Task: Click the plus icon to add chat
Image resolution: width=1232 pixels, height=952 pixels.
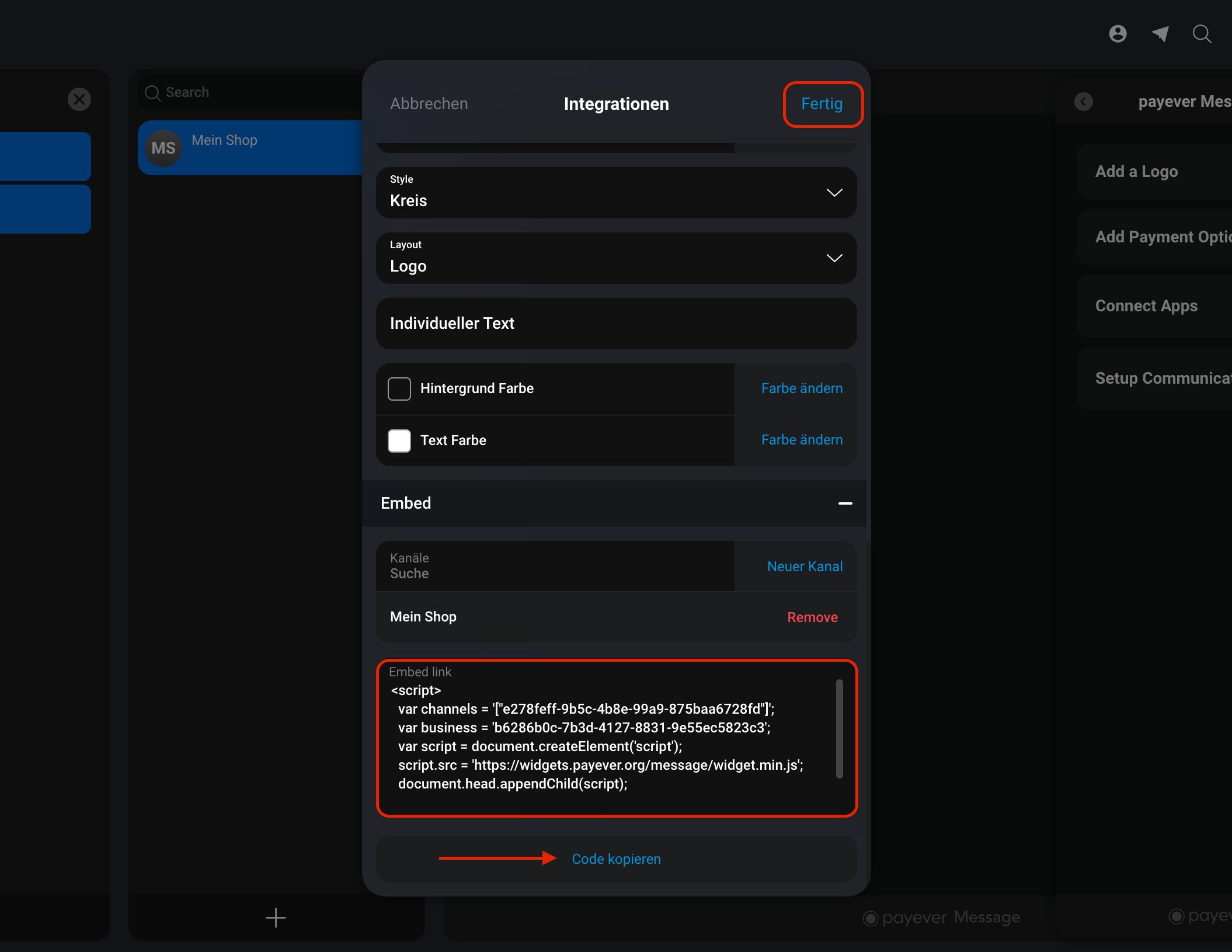Action: [276, 918]
